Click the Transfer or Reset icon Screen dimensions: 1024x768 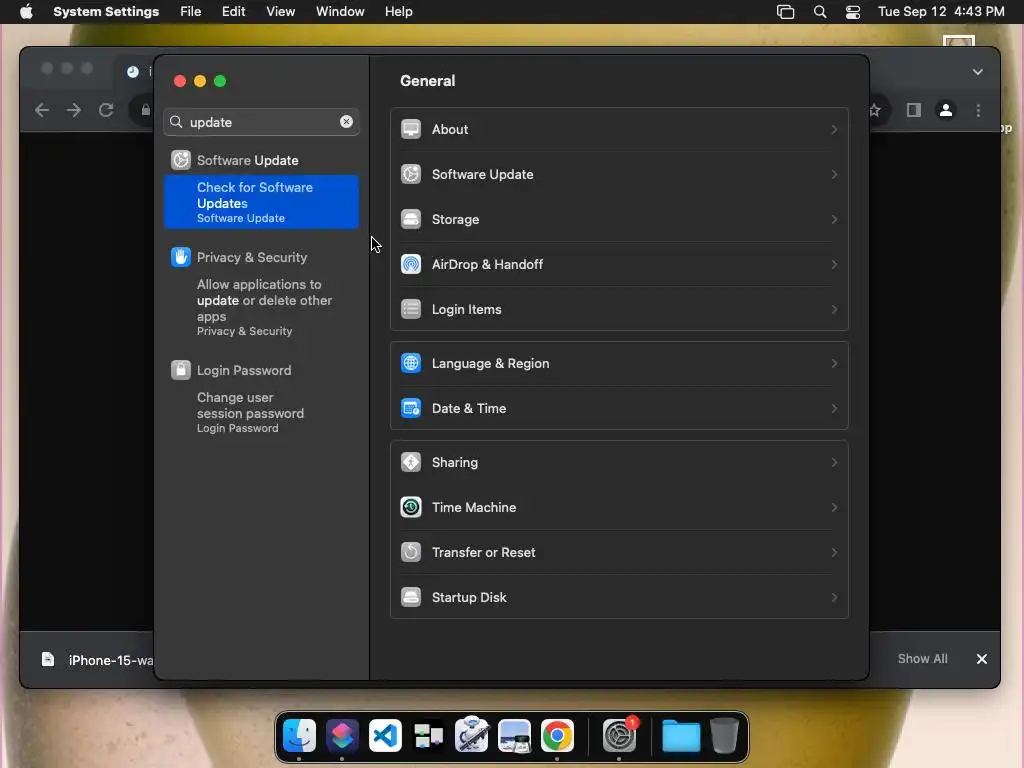coord(411,552)
